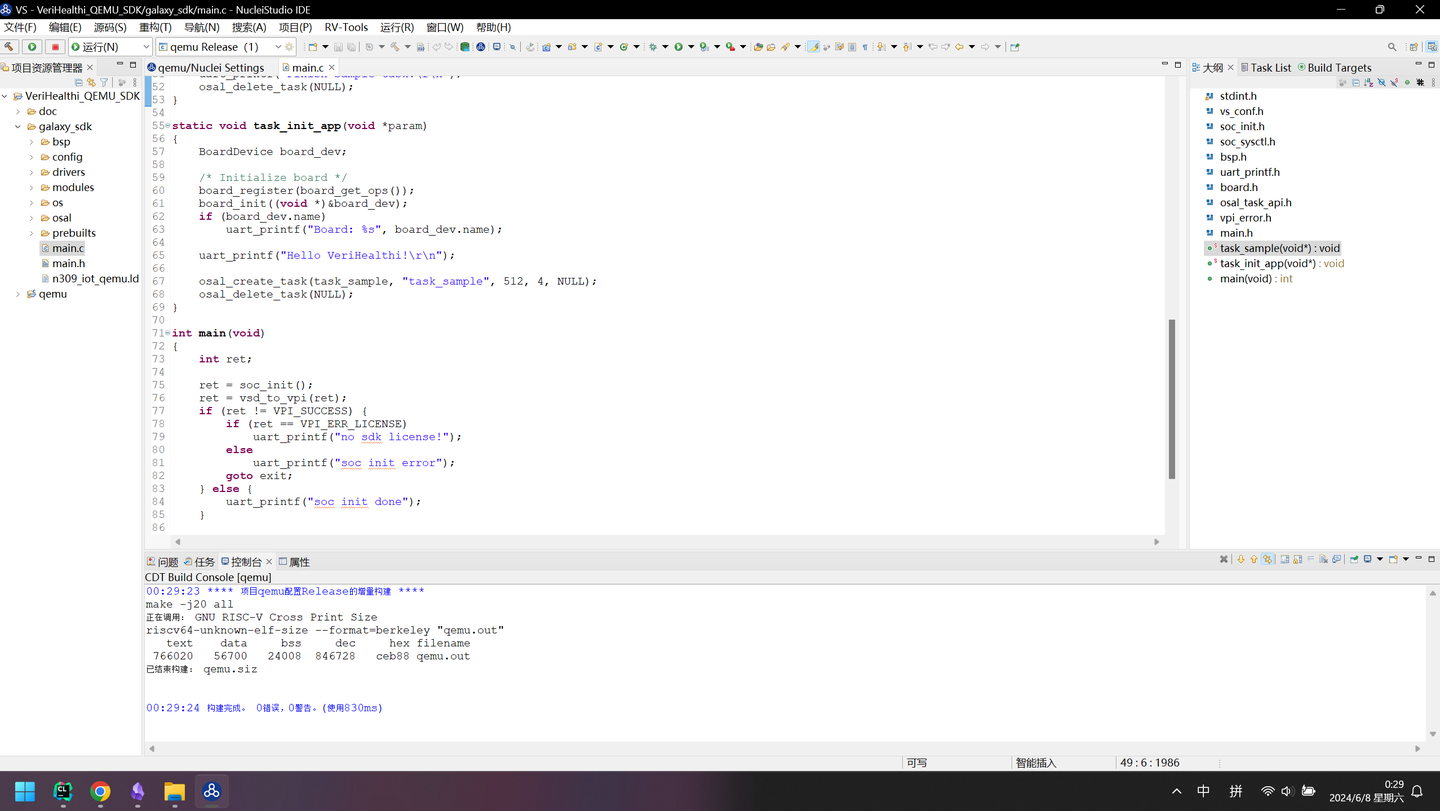
Task: Switch to 问题 problems tab
Action: pos(162,562)
